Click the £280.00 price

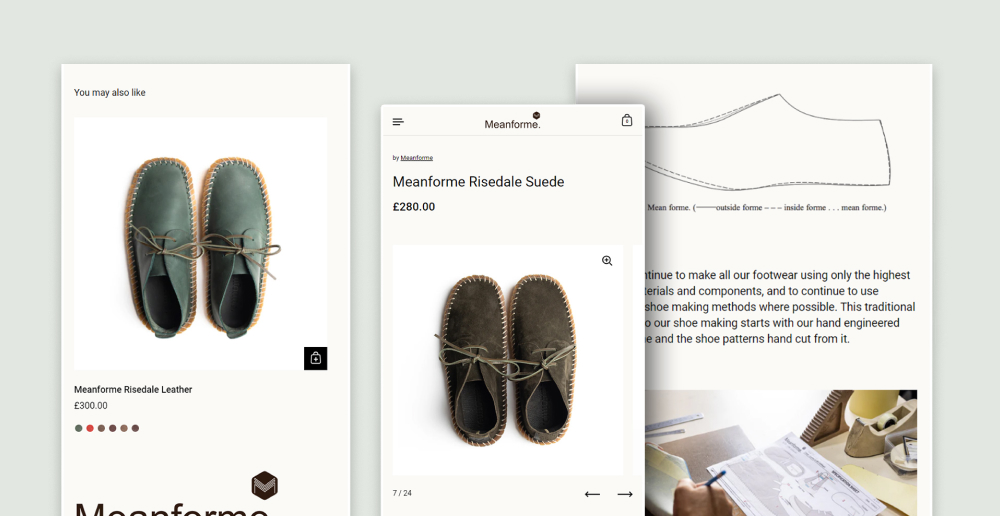pyautogui.click(x=414, y=207)
